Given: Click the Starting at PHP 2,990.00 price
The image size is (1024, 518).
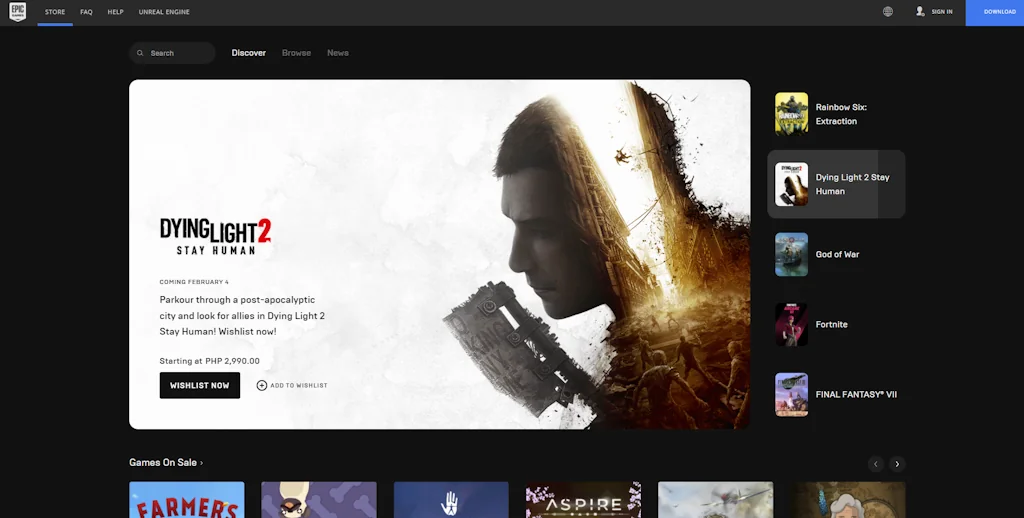Looking at the screenshot, I should [210, 361].
